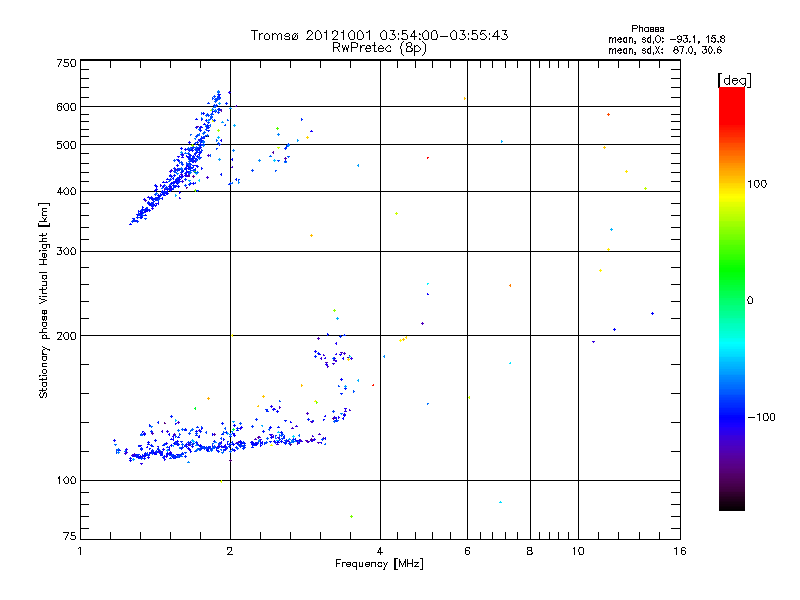
Task: Click the 'Phases' header text
Action: [x=647, y=29]
